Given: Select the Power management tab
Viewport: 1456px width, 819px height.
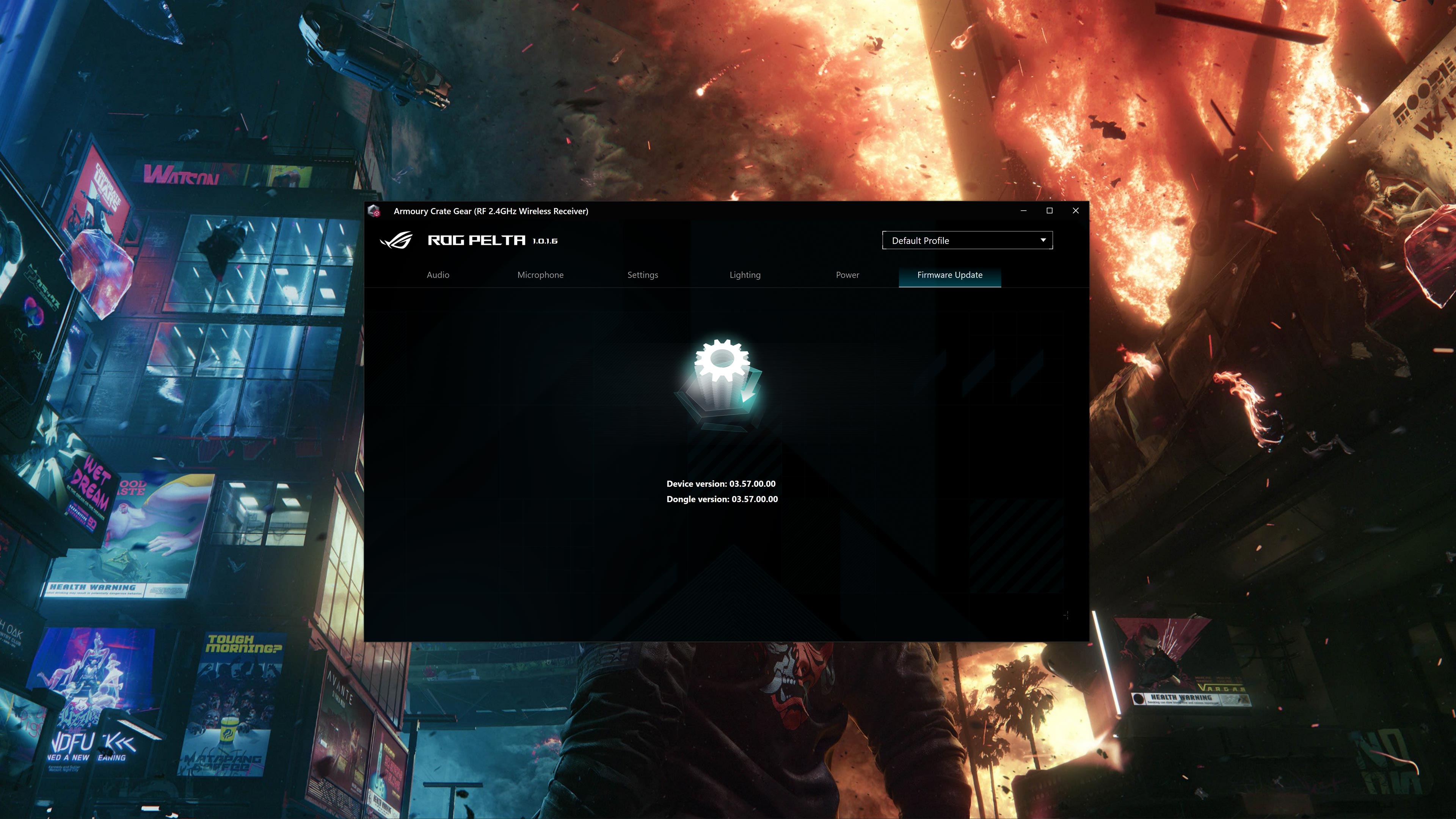Looking at the screenshot, I should [847, 275].
